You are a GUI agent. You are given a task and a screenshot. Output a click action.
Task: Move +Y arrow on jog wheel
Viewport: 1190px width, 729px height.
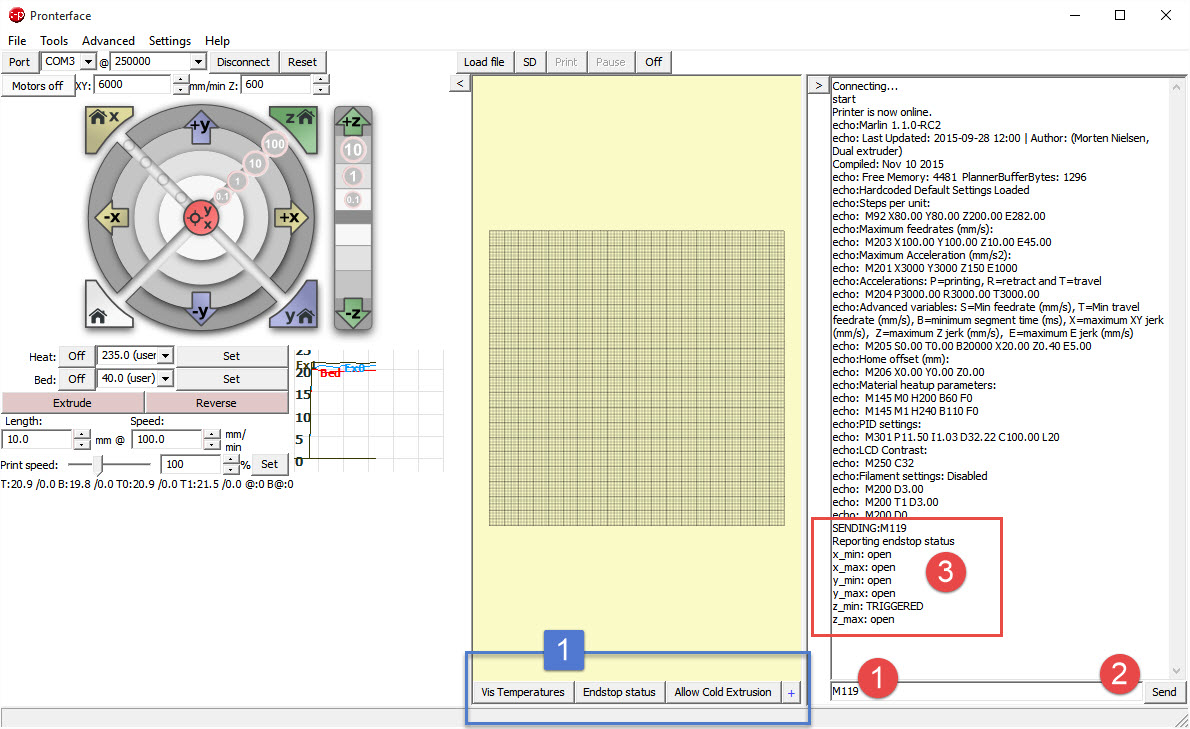click(x=200, y=126)
